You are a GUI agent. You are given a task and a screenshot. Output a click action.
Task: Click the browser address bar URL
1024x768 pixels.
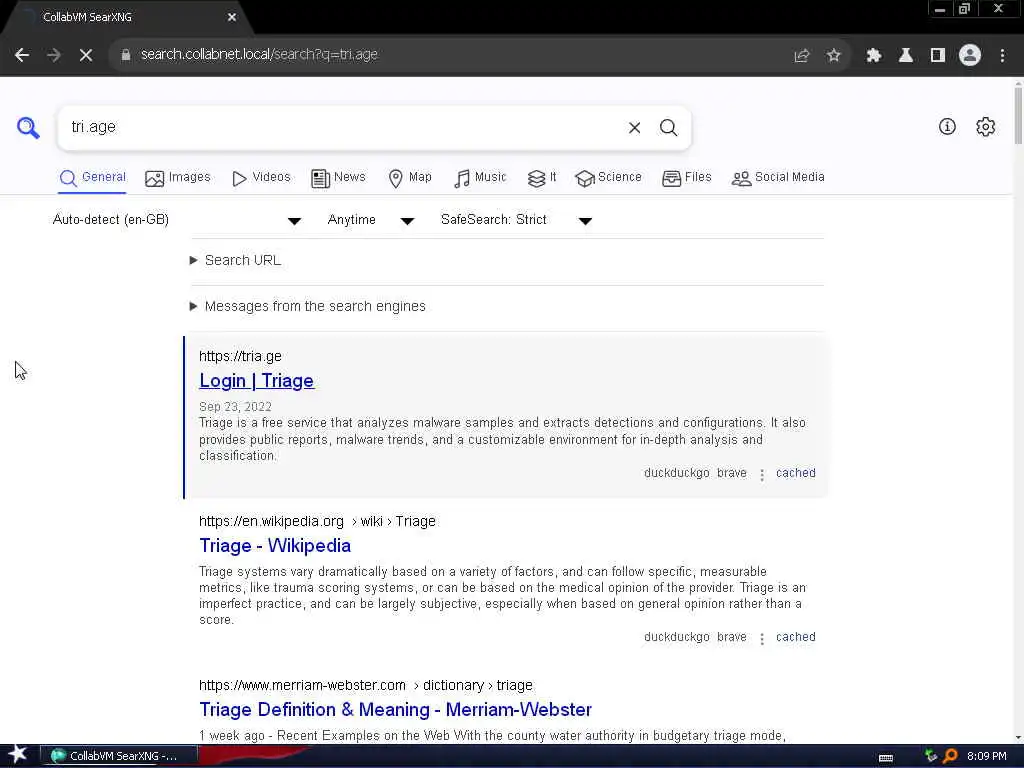259,55
